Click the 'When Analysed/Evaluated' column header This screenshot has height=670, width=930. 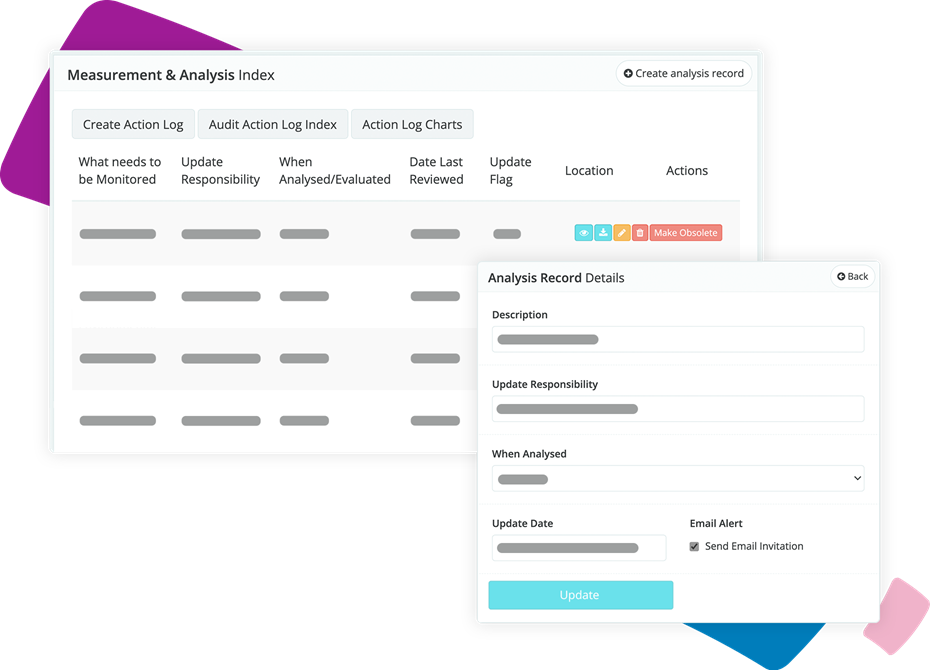[335, 171]
